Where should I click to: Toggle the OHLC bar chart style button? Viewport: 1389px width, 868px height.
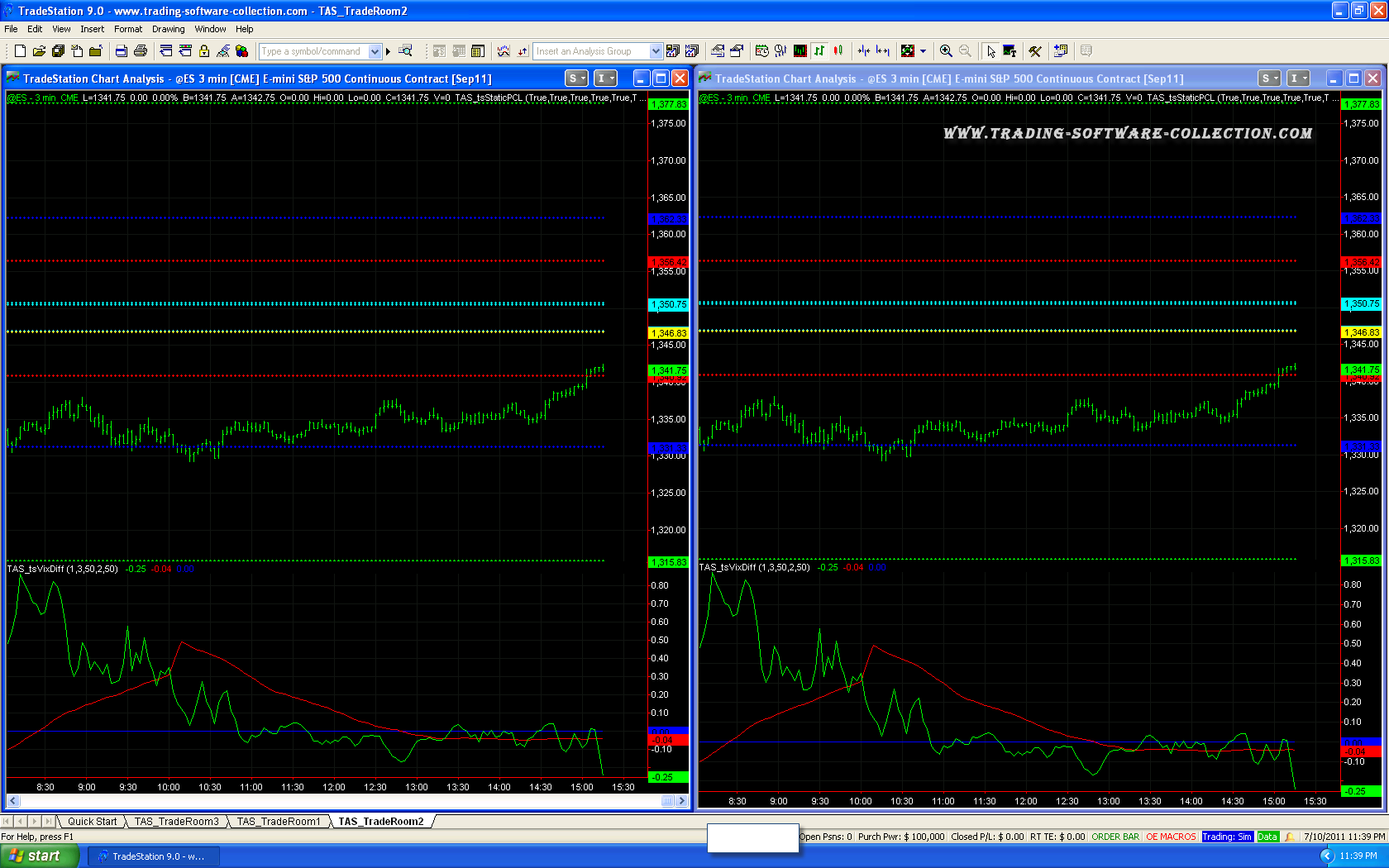tap(819, 51)
